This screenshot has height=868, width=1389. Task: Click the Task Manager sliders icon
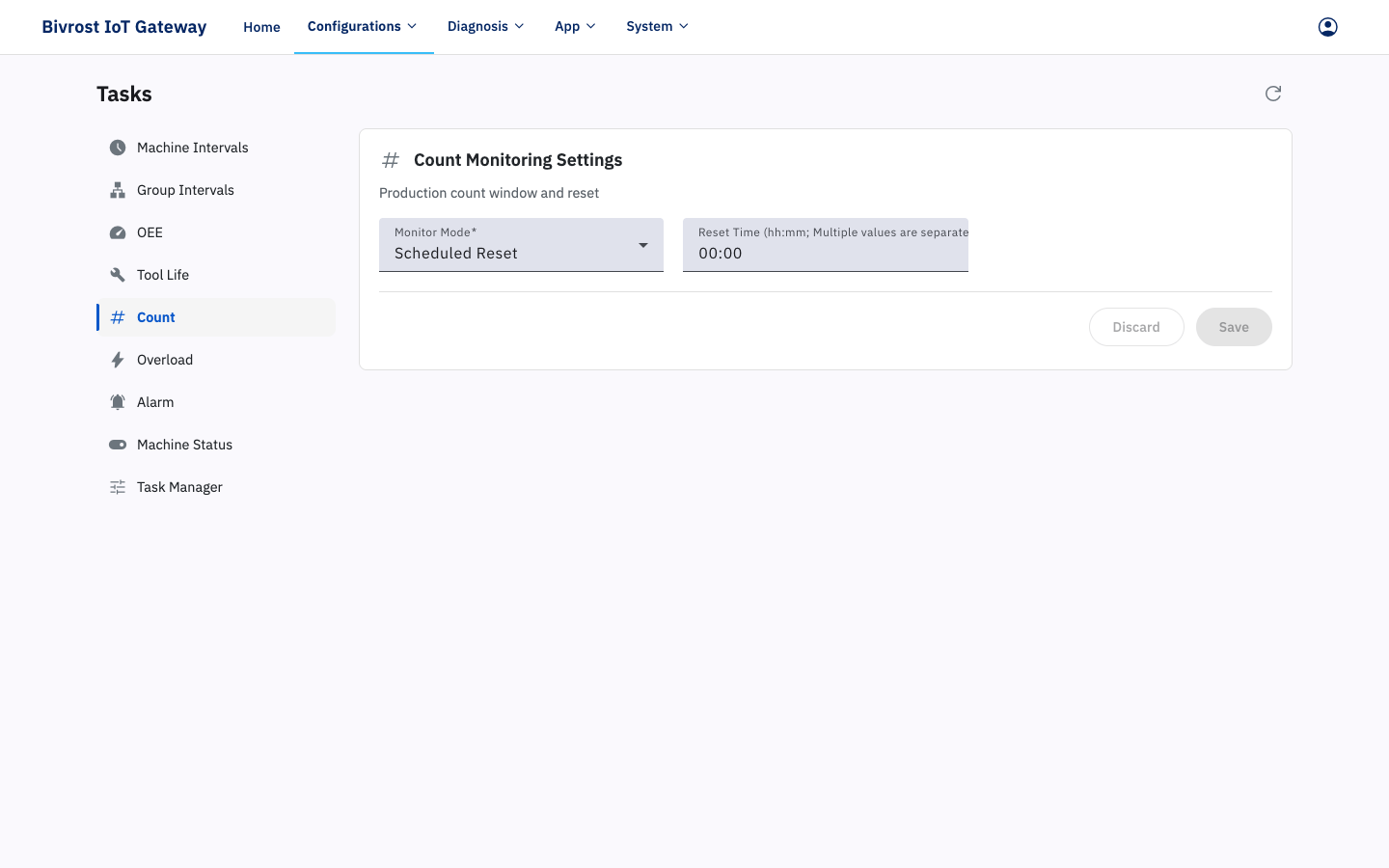tap(118, 487)
